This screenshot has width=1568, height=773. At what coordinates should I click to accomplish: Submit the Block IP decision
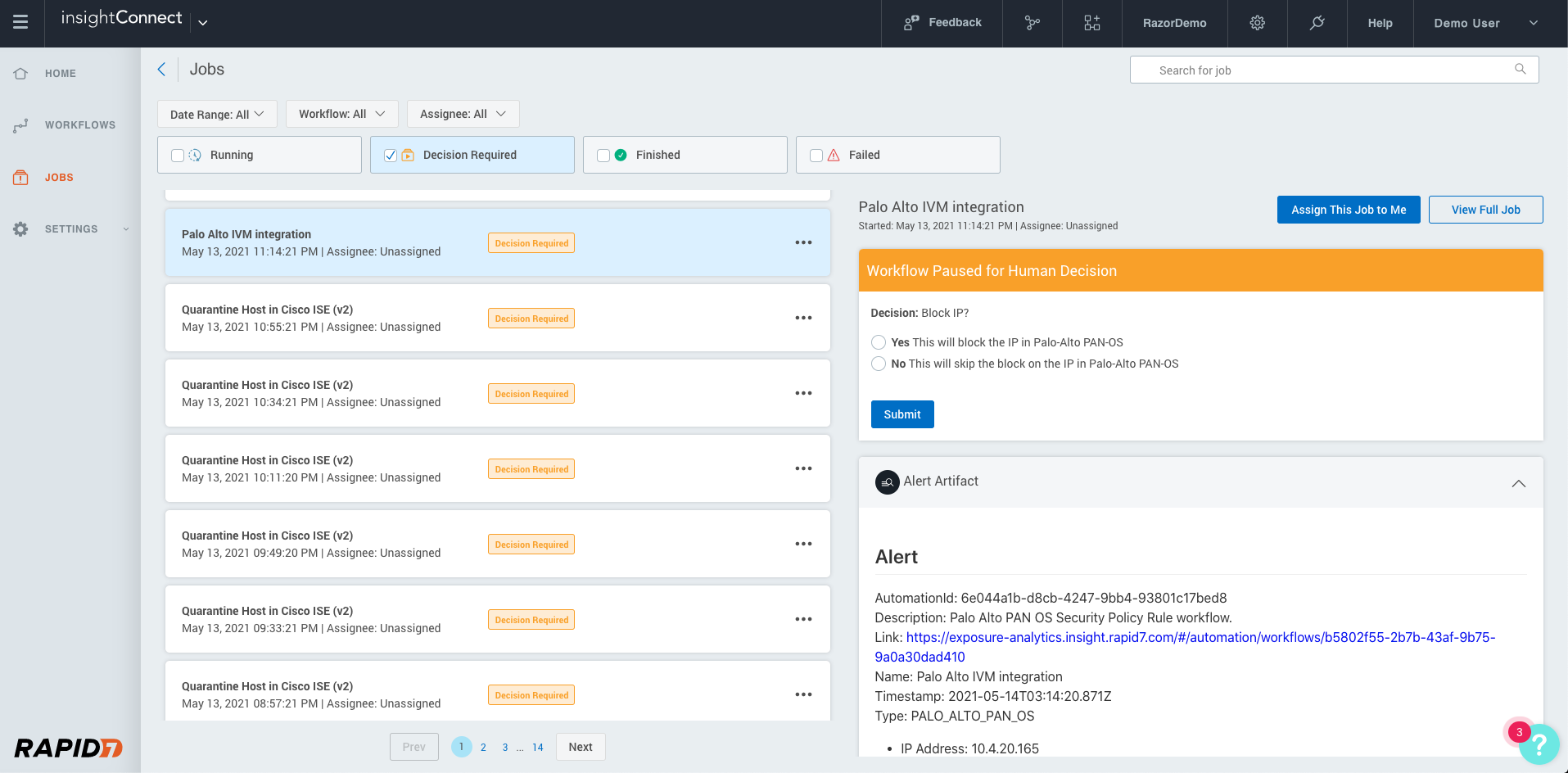click(x=902, y=414)
